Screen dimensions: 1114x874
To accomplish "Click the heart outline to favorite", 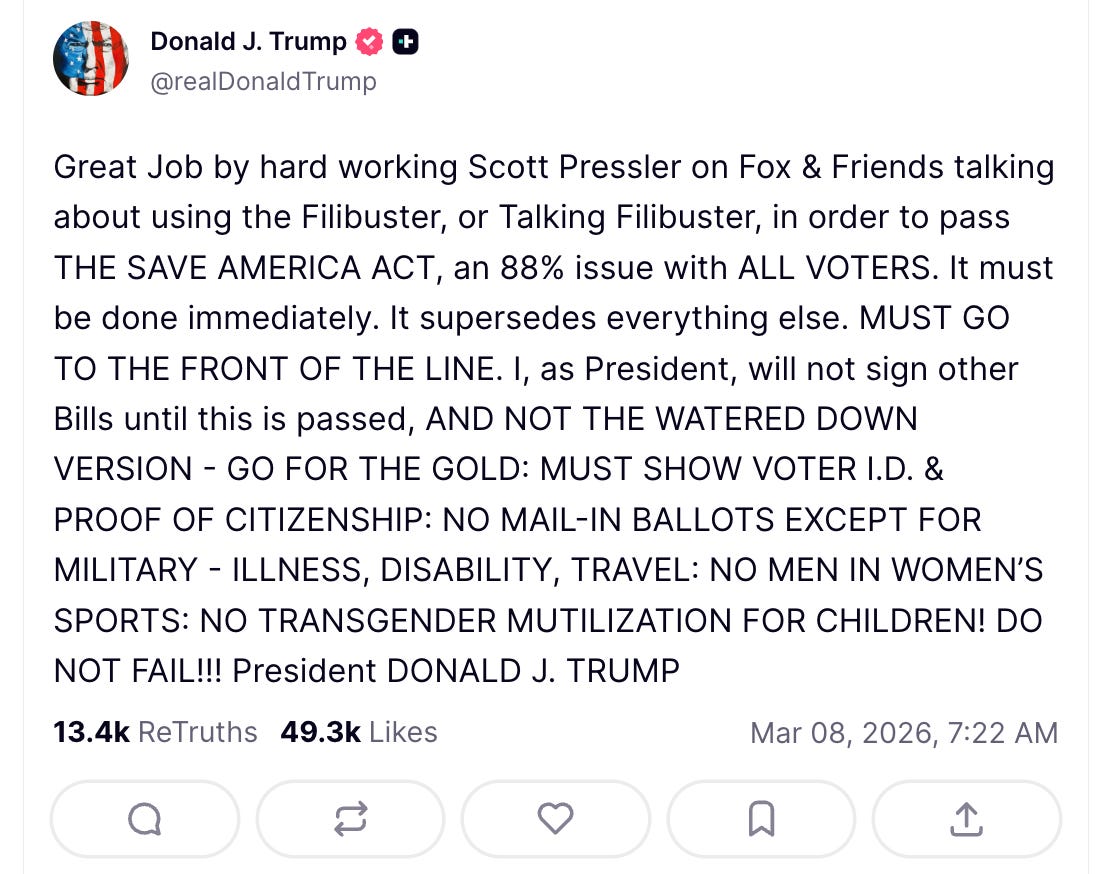I will [556, 819].
